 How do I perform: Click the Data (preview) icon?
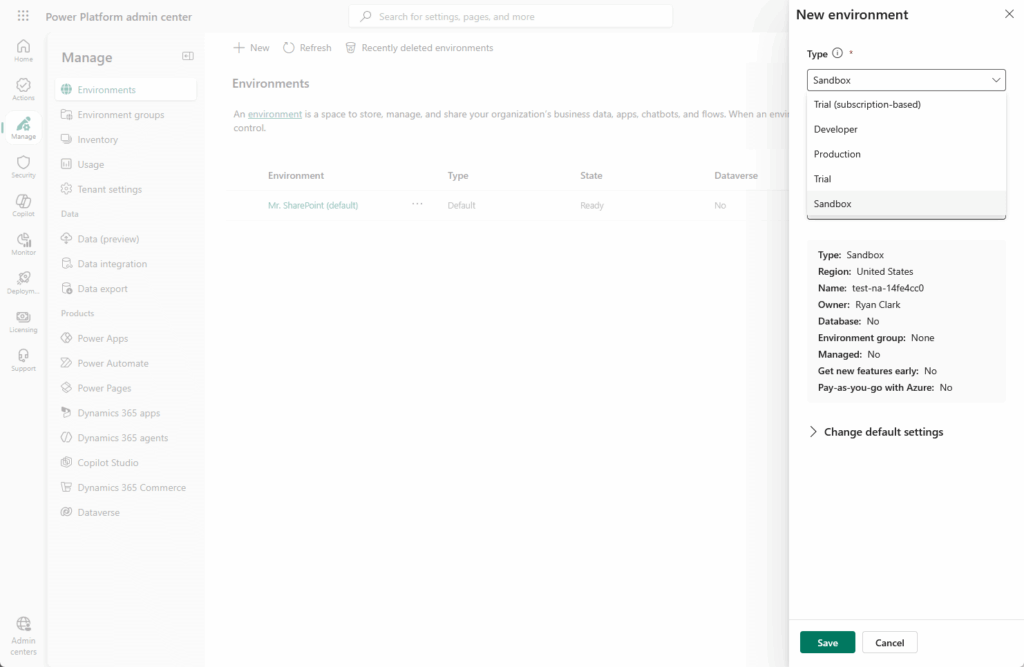tap(67, 238)
